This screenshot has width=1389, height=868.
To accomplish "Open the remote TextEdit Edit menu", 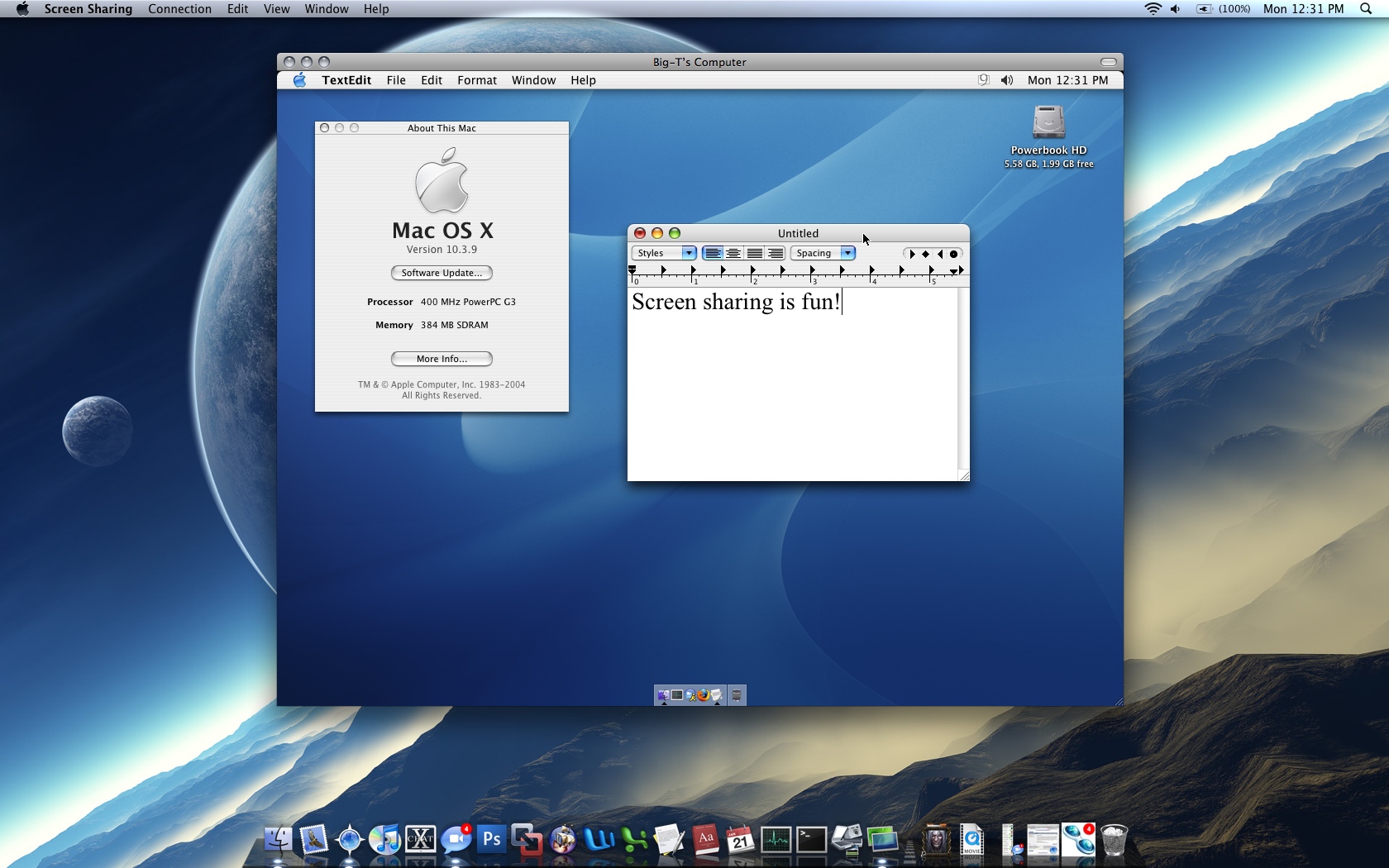I will [x=432, y=80].
